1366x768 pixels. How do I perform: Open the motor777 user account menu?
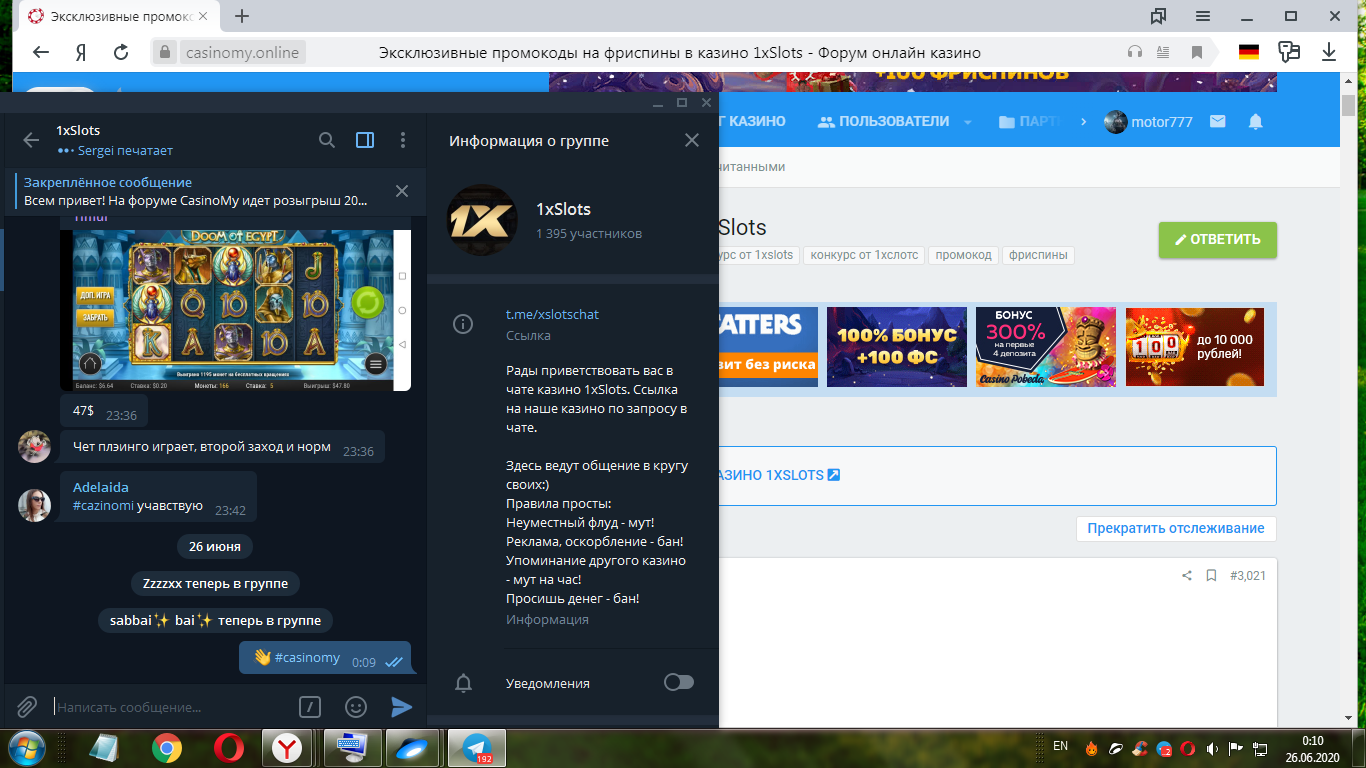[x=1148, y=122]
